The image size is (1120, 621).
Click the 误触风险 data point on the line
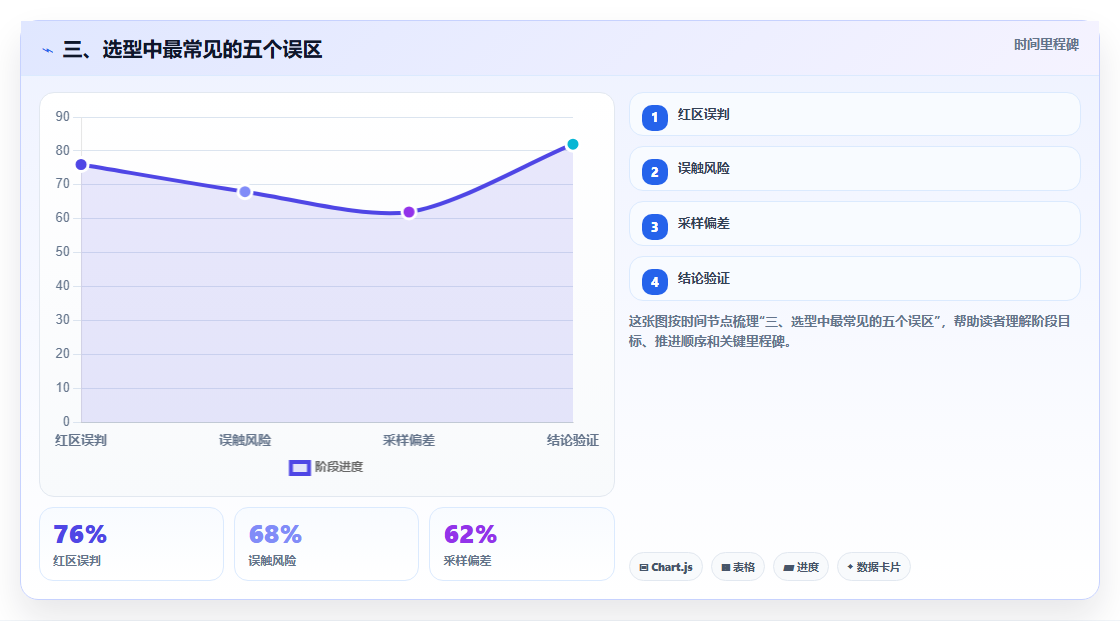pyautogui.click(x=245, y=192)
